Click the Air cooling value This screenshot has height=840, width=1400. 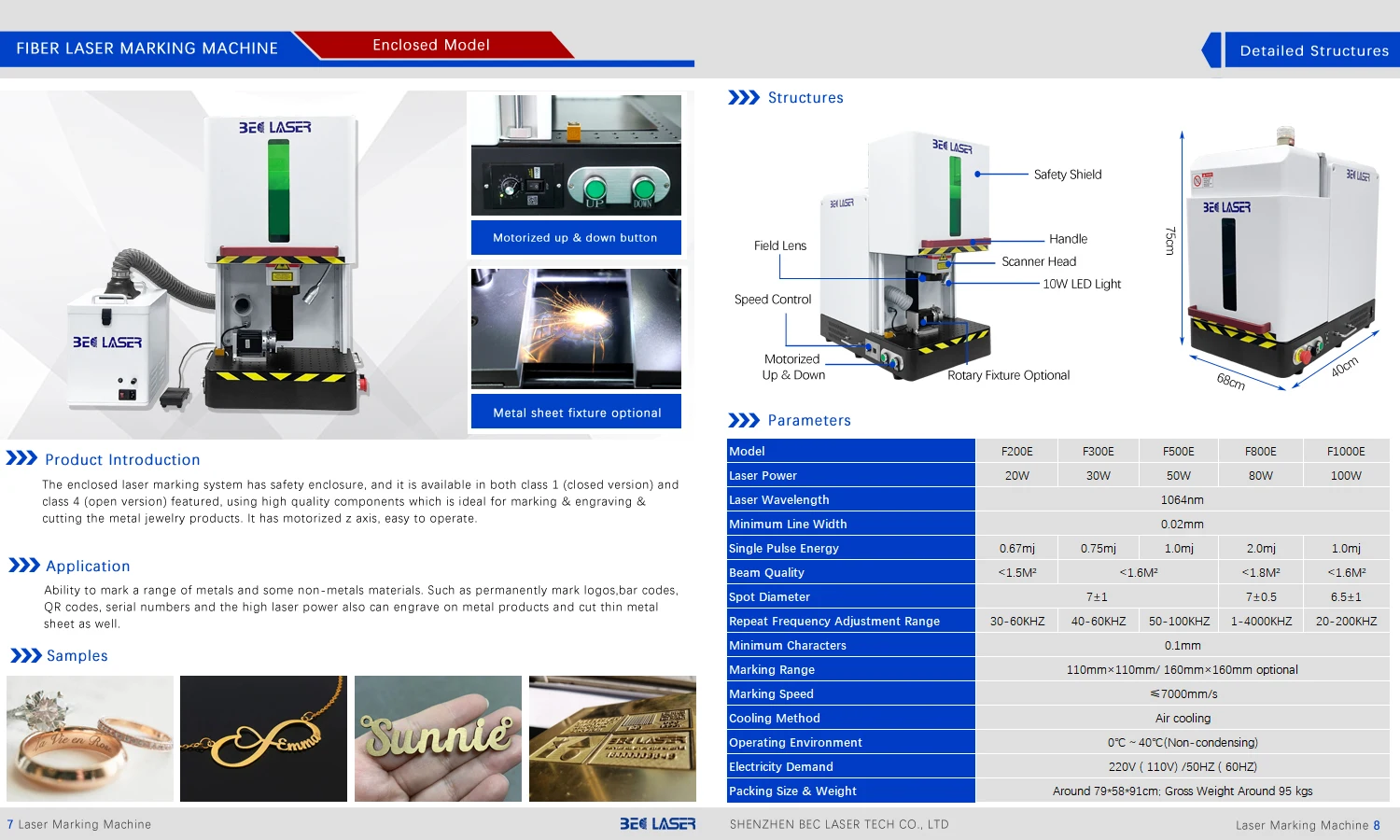1183,718
